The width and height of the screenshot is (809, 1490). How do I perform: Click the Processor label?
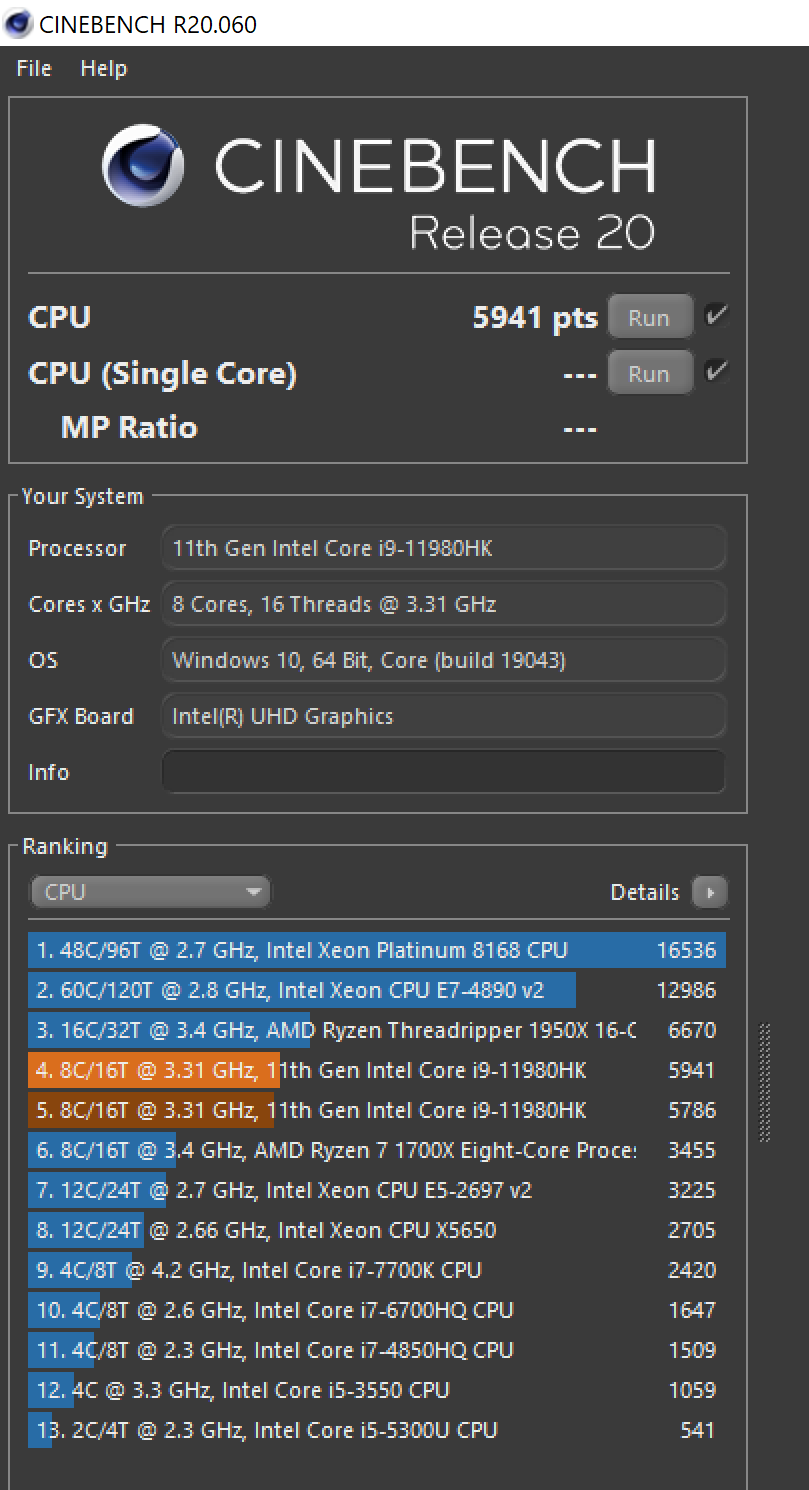point(78,548)
